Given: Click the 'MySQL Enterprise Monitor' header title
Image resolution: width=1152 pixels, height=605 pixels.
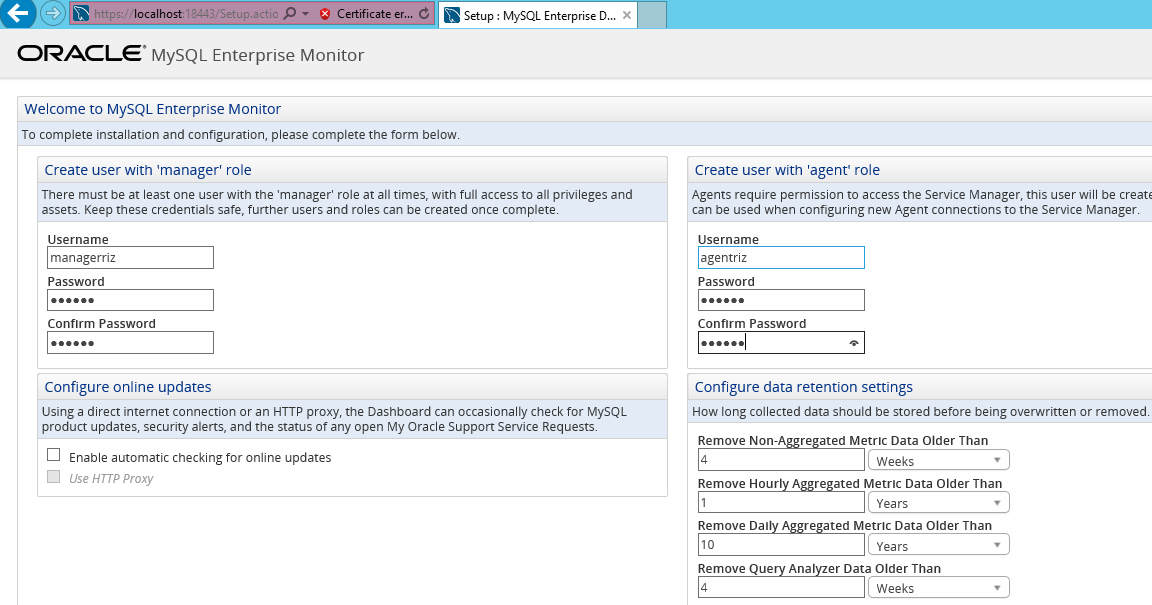Looking at the screenshot, I should 257,55.
